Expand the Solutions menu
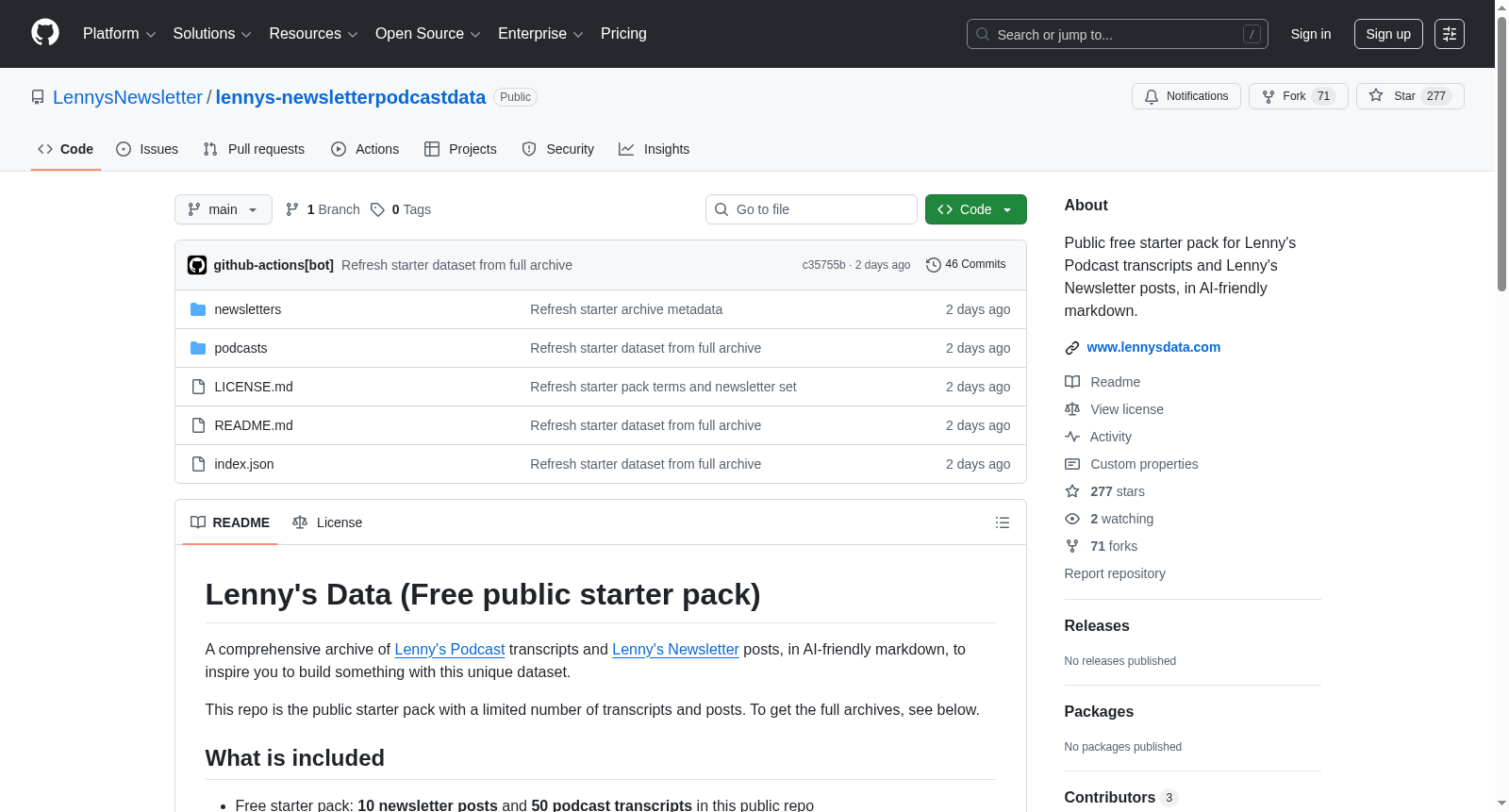 [212, 34]
